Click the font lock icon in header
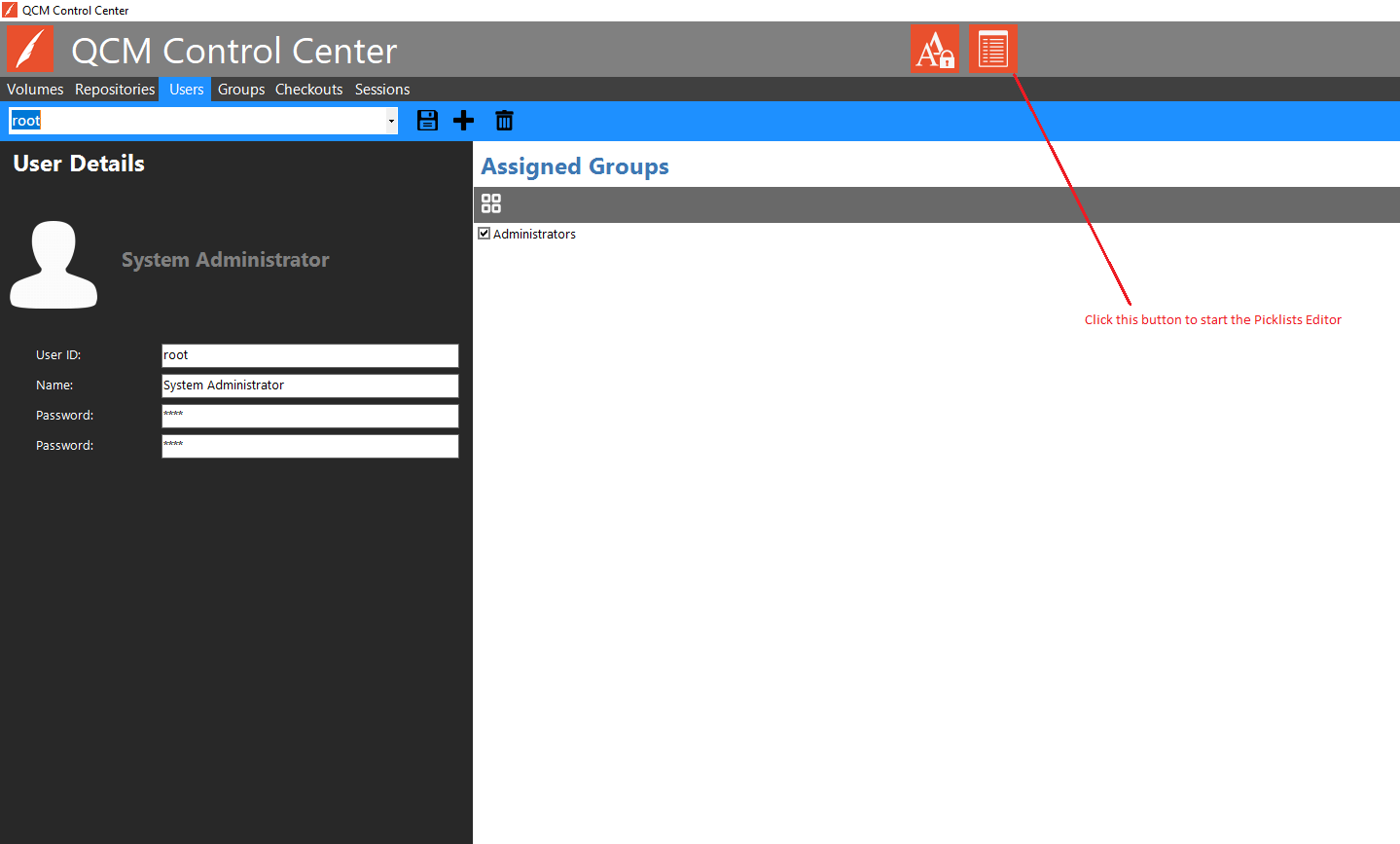Viewport: 1400px width, 844px height. tap(934, 50)
